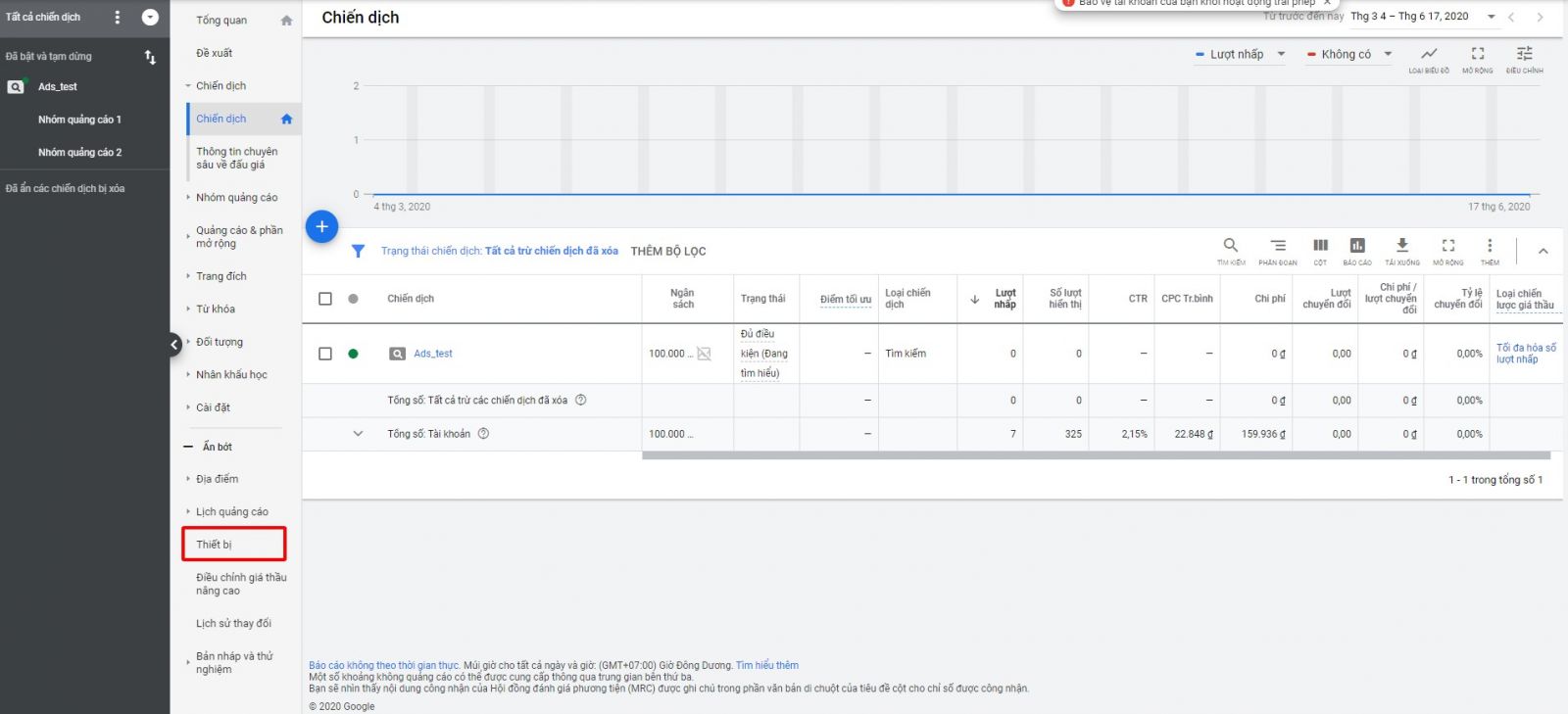Tick the select-all checkbox in the table header

point(325,299)
